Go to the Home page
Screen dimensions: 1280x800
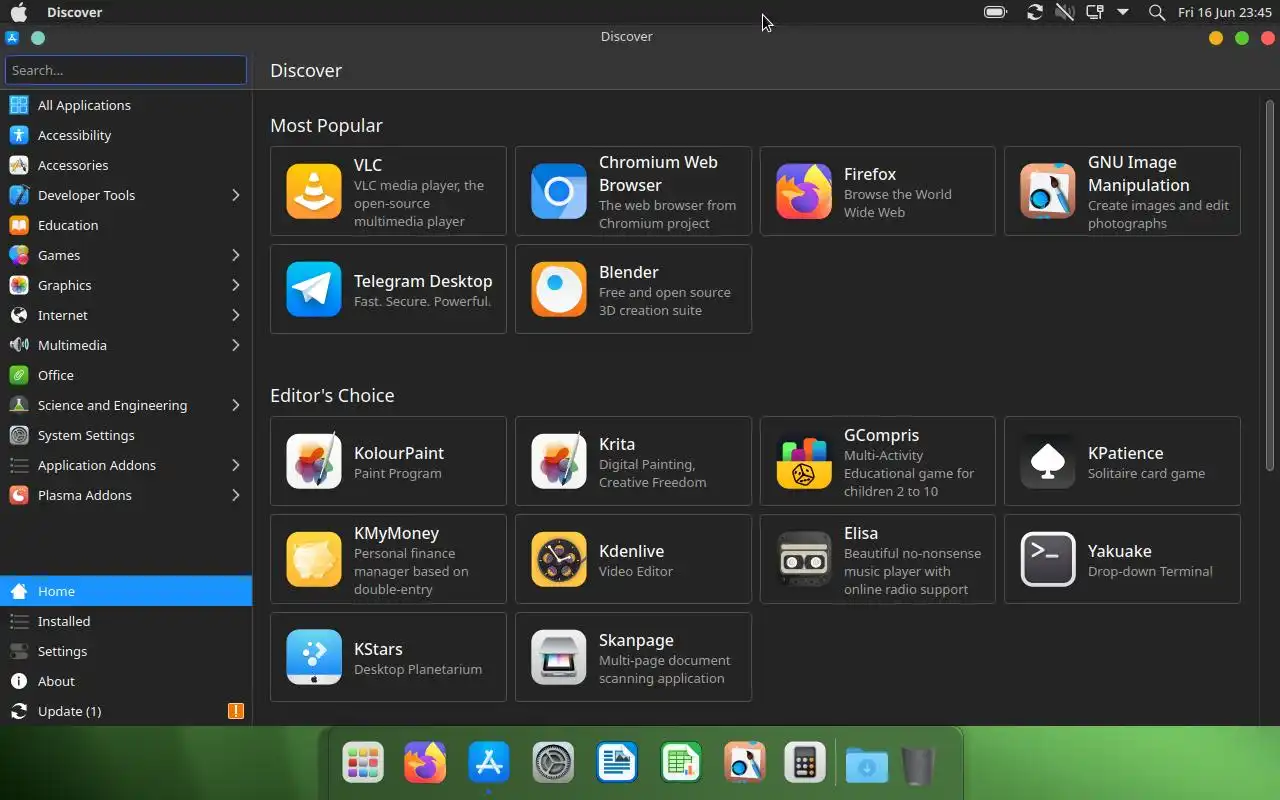click(x=126, y=591)
